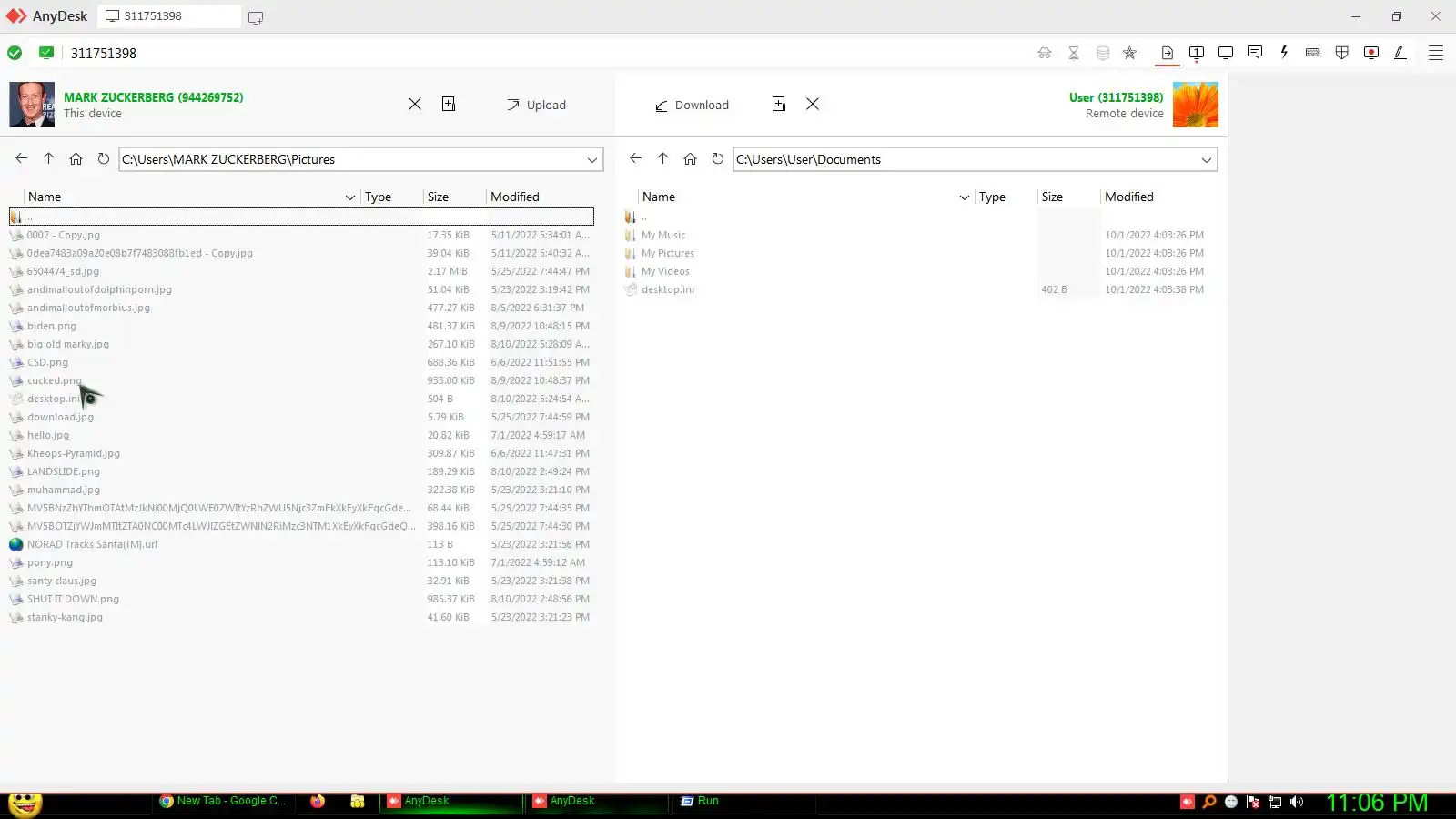Open the chat icon
Screen dimensions: 1456x819
coord(1255,53)
